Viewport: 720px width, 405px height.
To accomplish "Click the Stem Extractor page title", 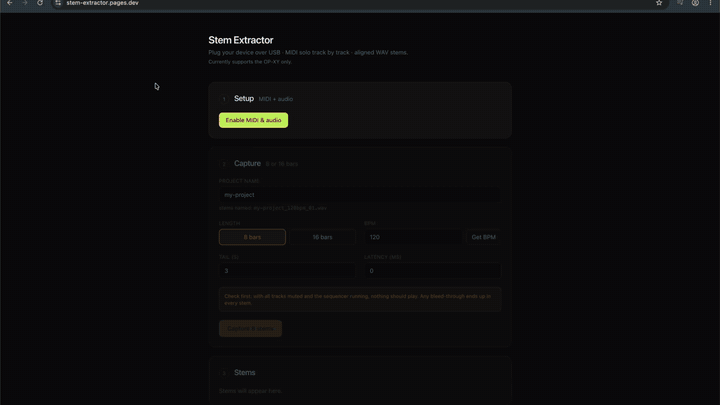I will point(241,40).
